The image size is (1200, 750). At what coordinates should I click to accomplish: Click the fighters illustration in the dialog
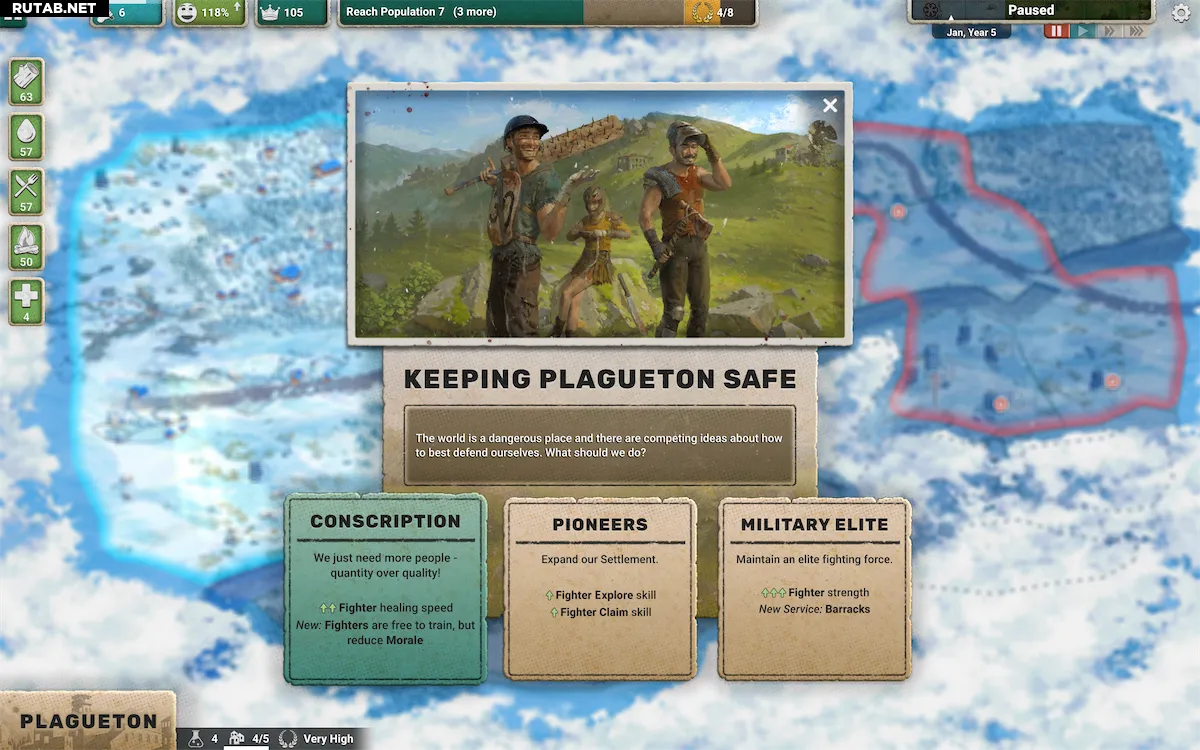pos(600,214)
